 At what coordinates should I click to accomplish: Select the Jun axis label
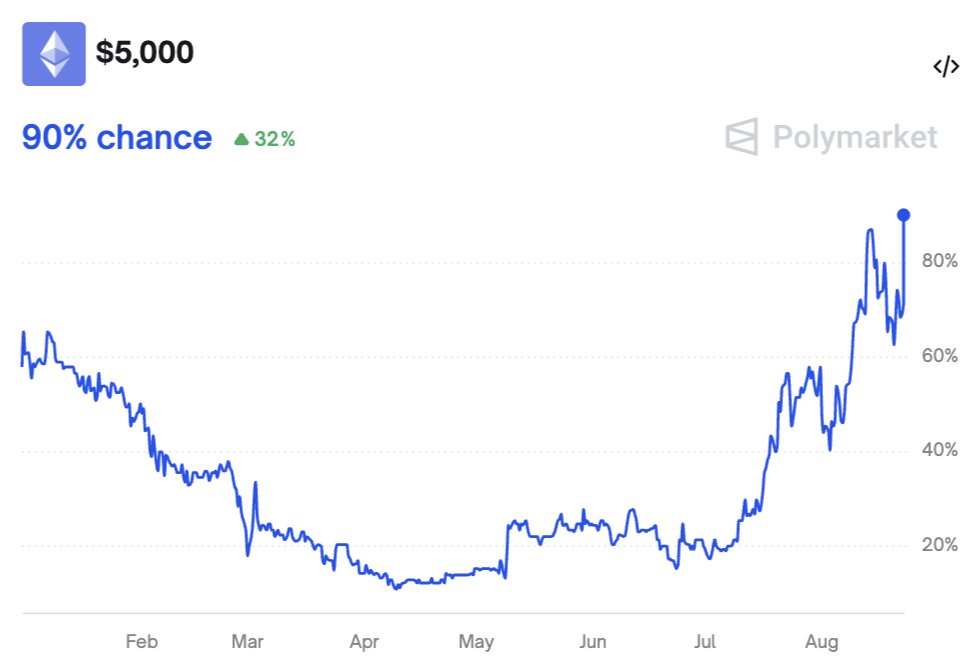[x=593, y=641]
